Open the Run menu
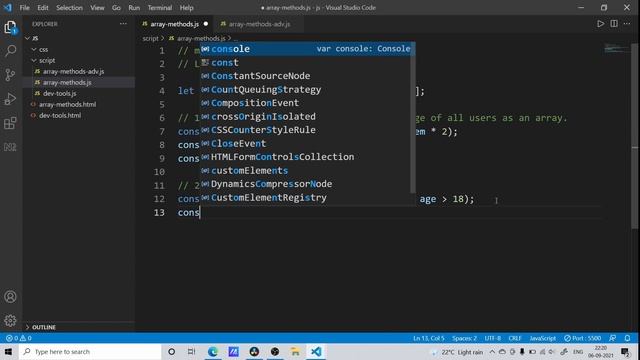The width and height of the screenshot is (640, 360). 134,7
